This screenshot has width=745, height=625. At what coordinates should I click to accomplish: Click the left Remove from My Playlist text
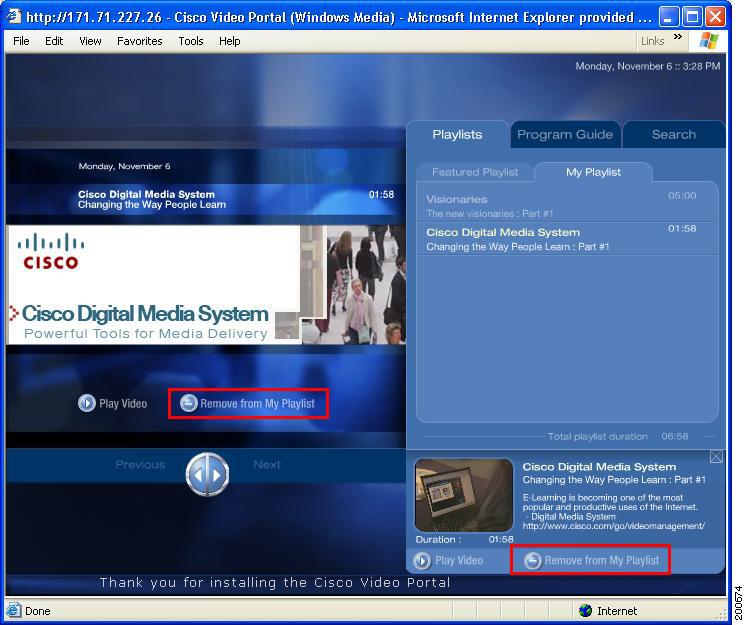click(x=258, y=404)
